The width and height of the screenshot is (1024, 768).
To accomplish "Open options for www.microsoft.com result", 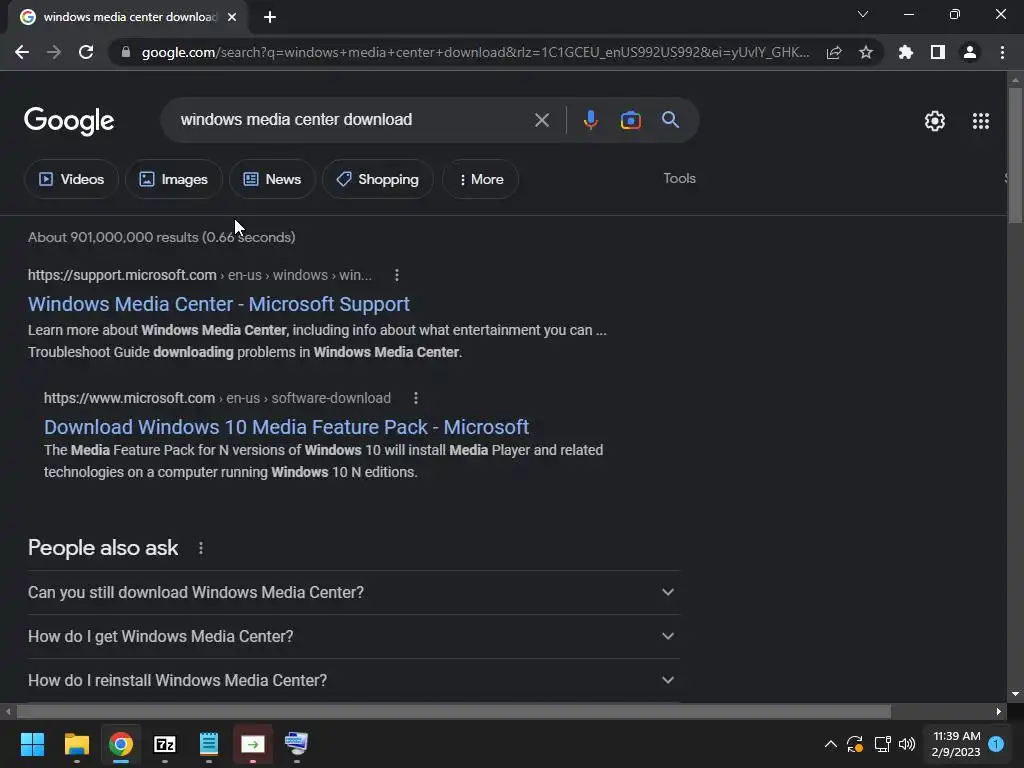I will click(415, 398).
